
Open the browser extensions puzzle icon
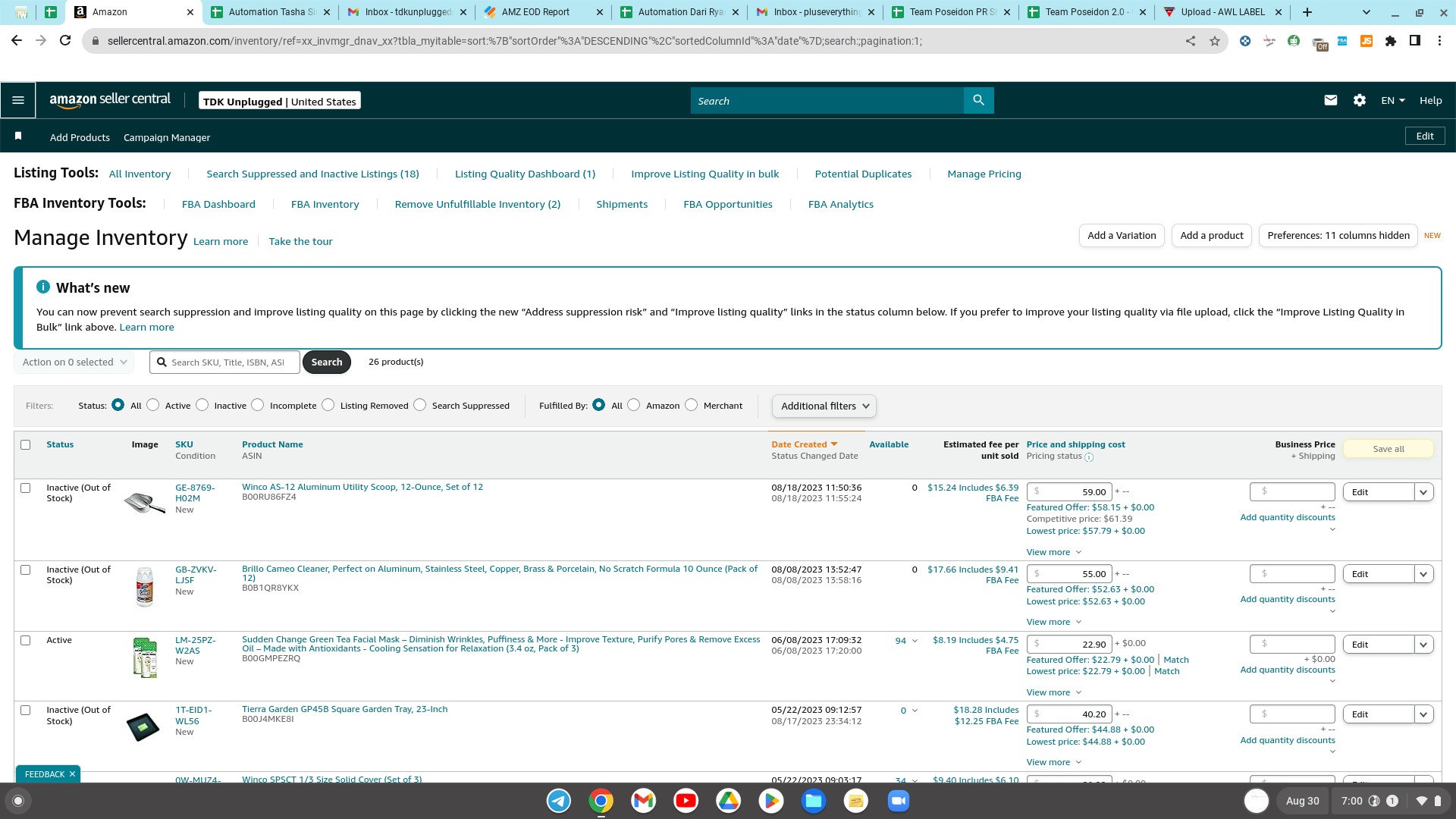click(1391, 41)
